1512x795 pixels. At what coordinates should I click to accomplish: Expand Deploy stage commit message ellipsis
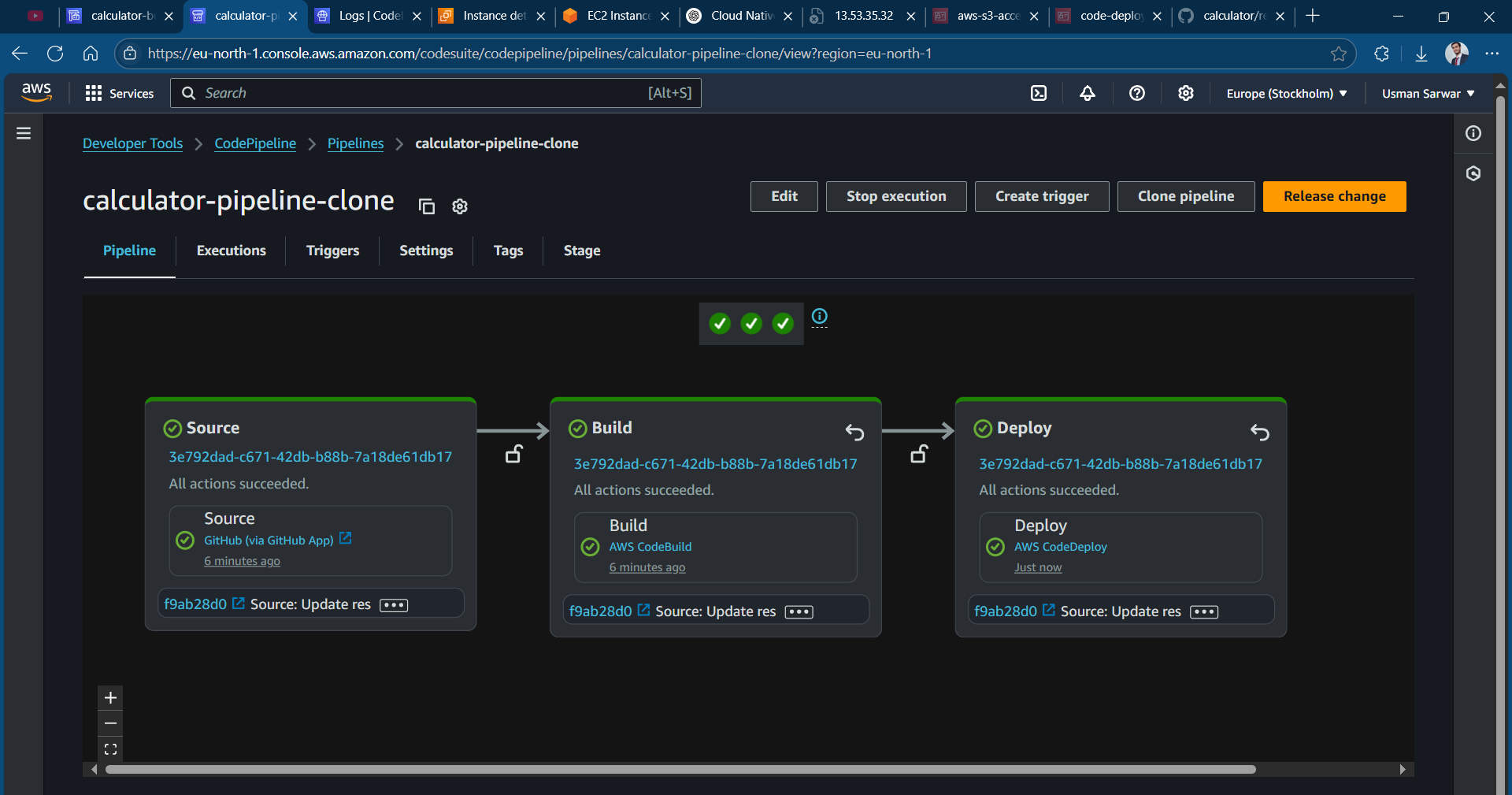[x=1204, y=612]
